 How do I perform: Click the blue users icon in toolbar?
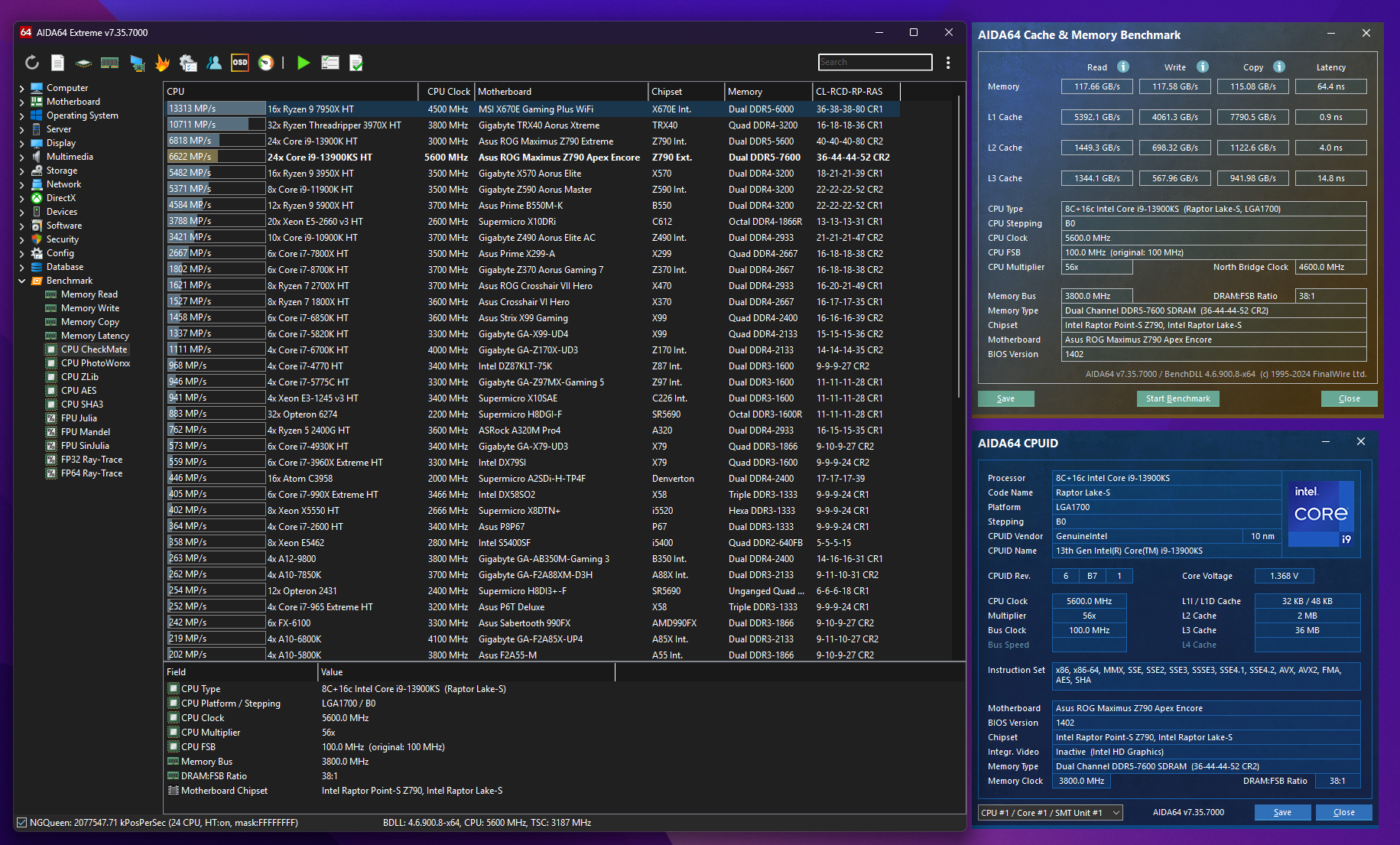coord(214,63)
